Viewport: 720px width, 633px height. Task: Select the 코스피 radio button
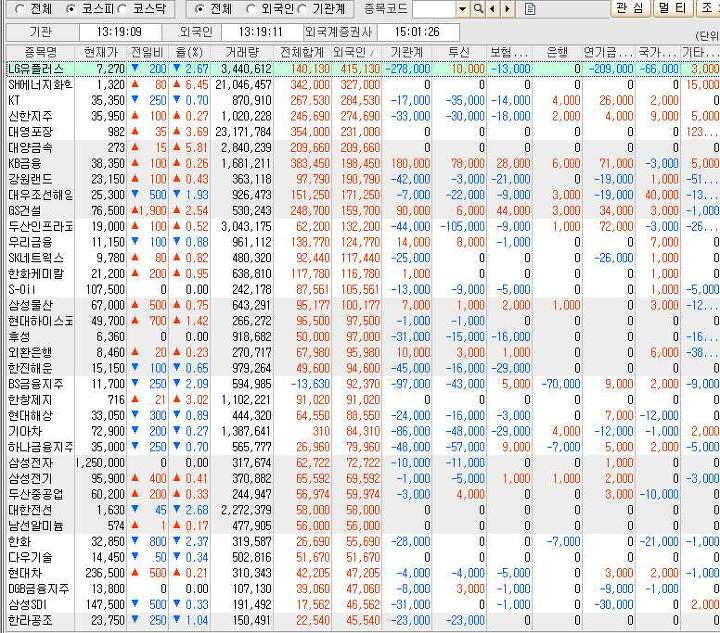pyautogui.click(x=70, y=9)
